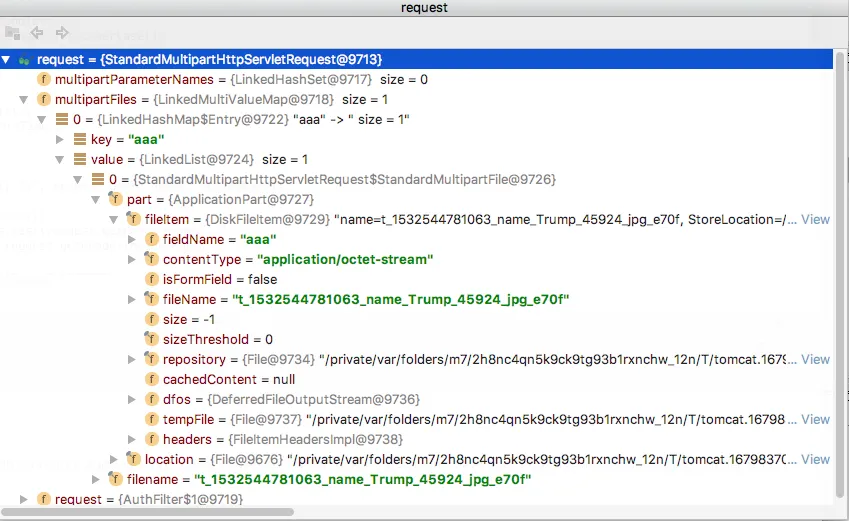Click the back navigation arrow in toolbar
Image resolution: width=849 pixels, height=521 pixels.
coord(37,32)
